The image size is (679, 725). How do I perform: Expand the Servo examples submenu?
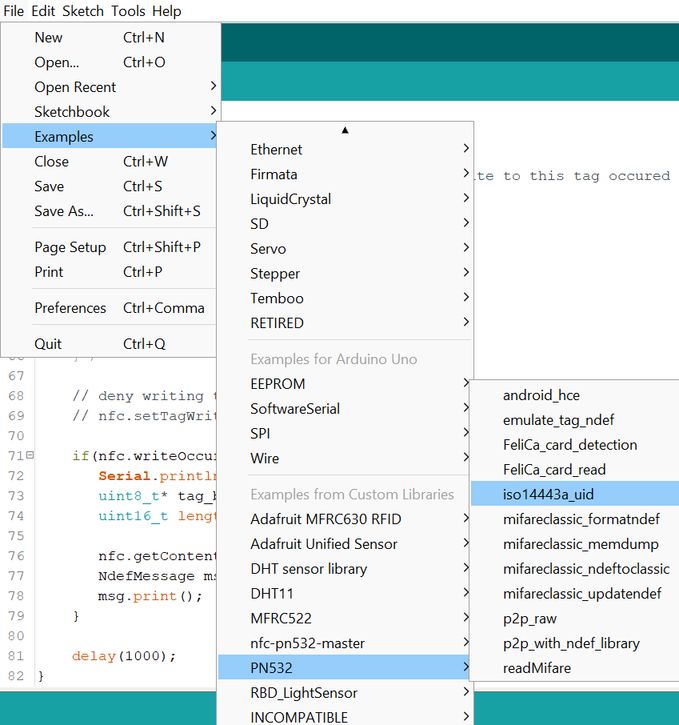345,249
